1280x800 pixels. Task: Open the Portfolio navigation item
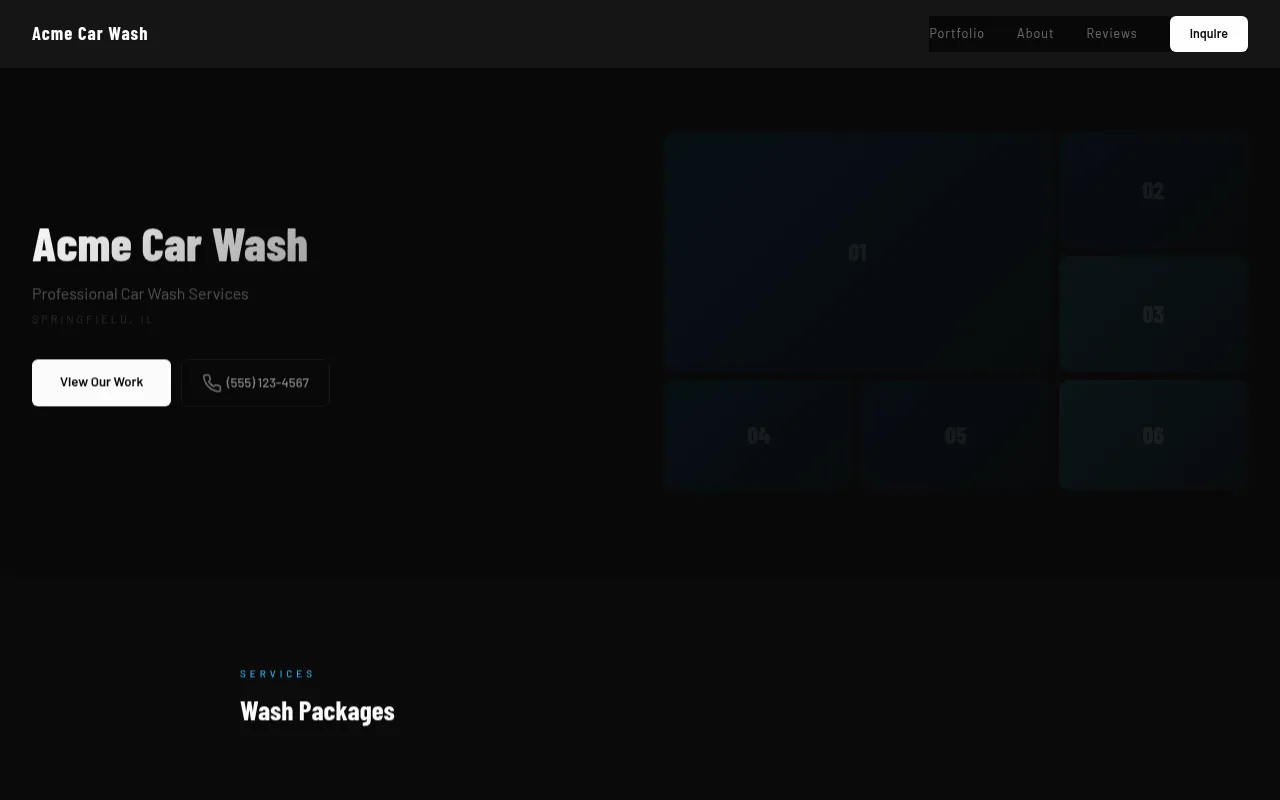pyautogui.click(x=956, y=33)
